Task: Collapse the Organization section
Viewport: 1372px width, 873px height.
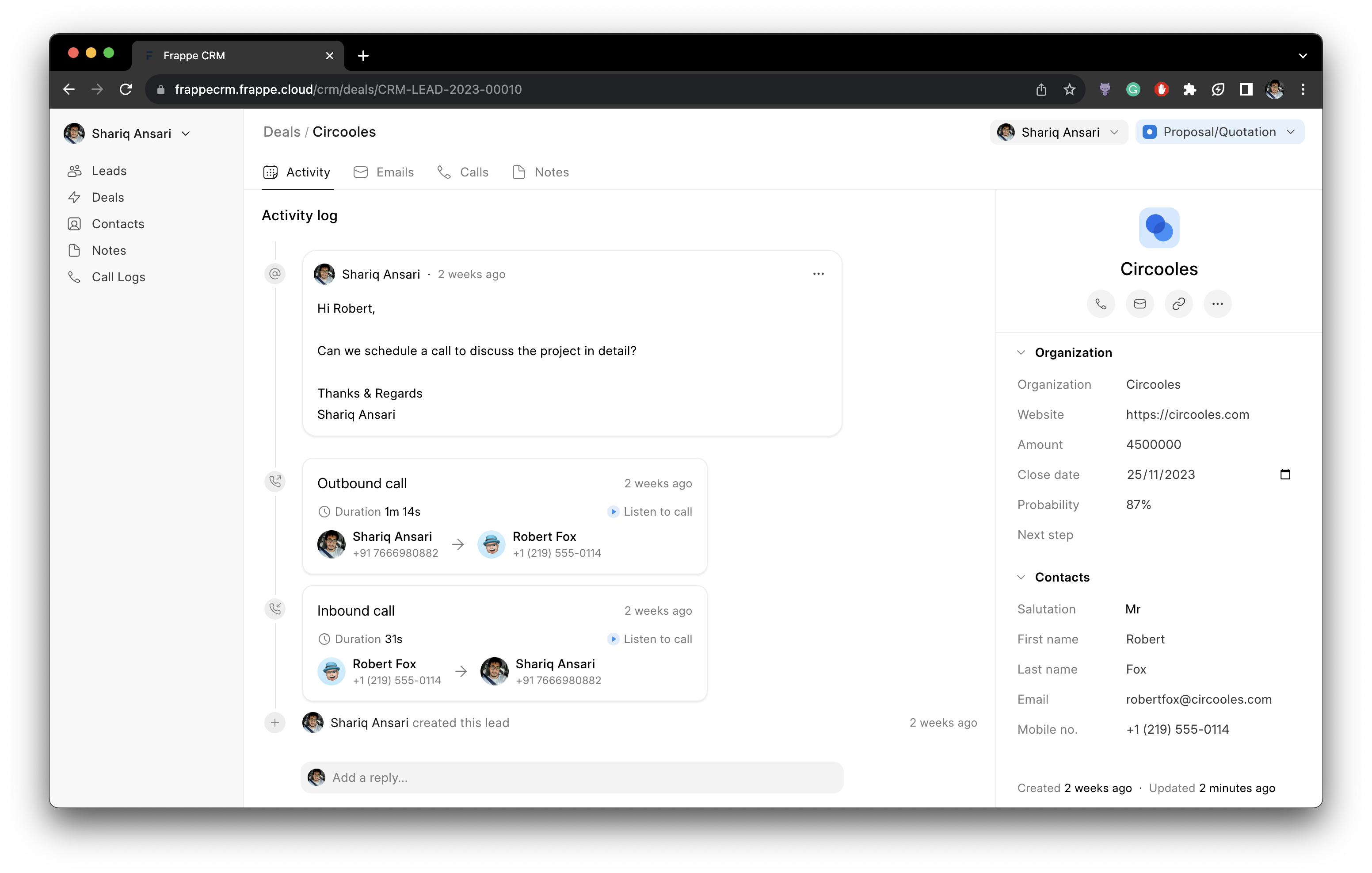Action: point(1022,352)
